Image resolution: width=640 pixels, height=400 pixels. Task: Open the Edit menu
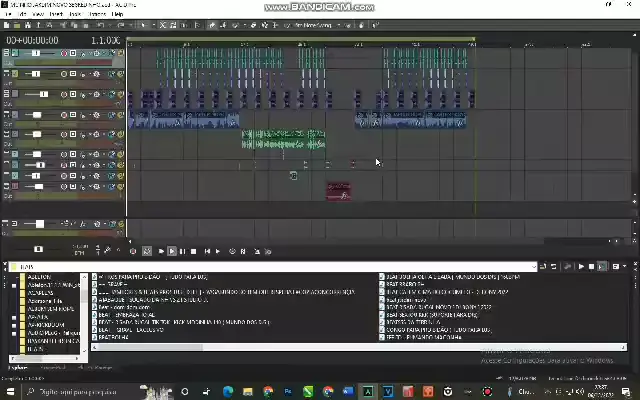(x=22, y=14)
